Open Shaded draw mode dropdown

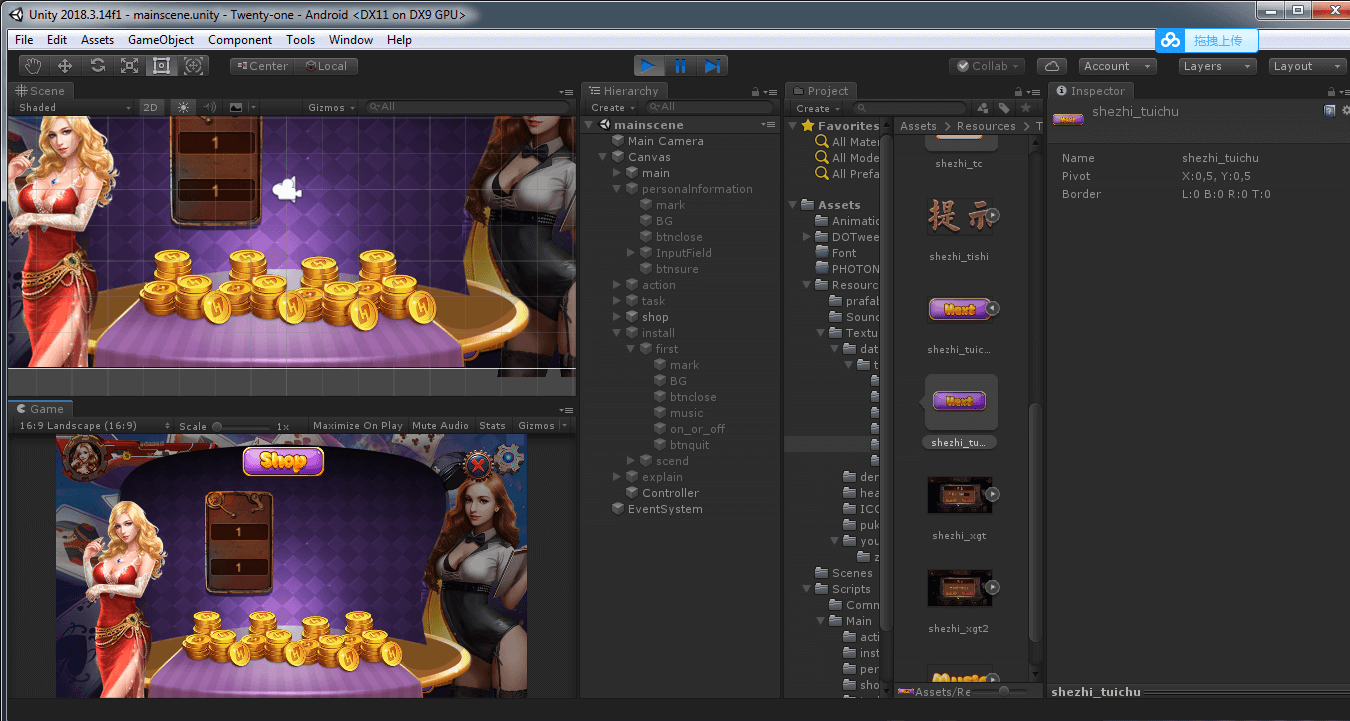[x=74, y=107]
